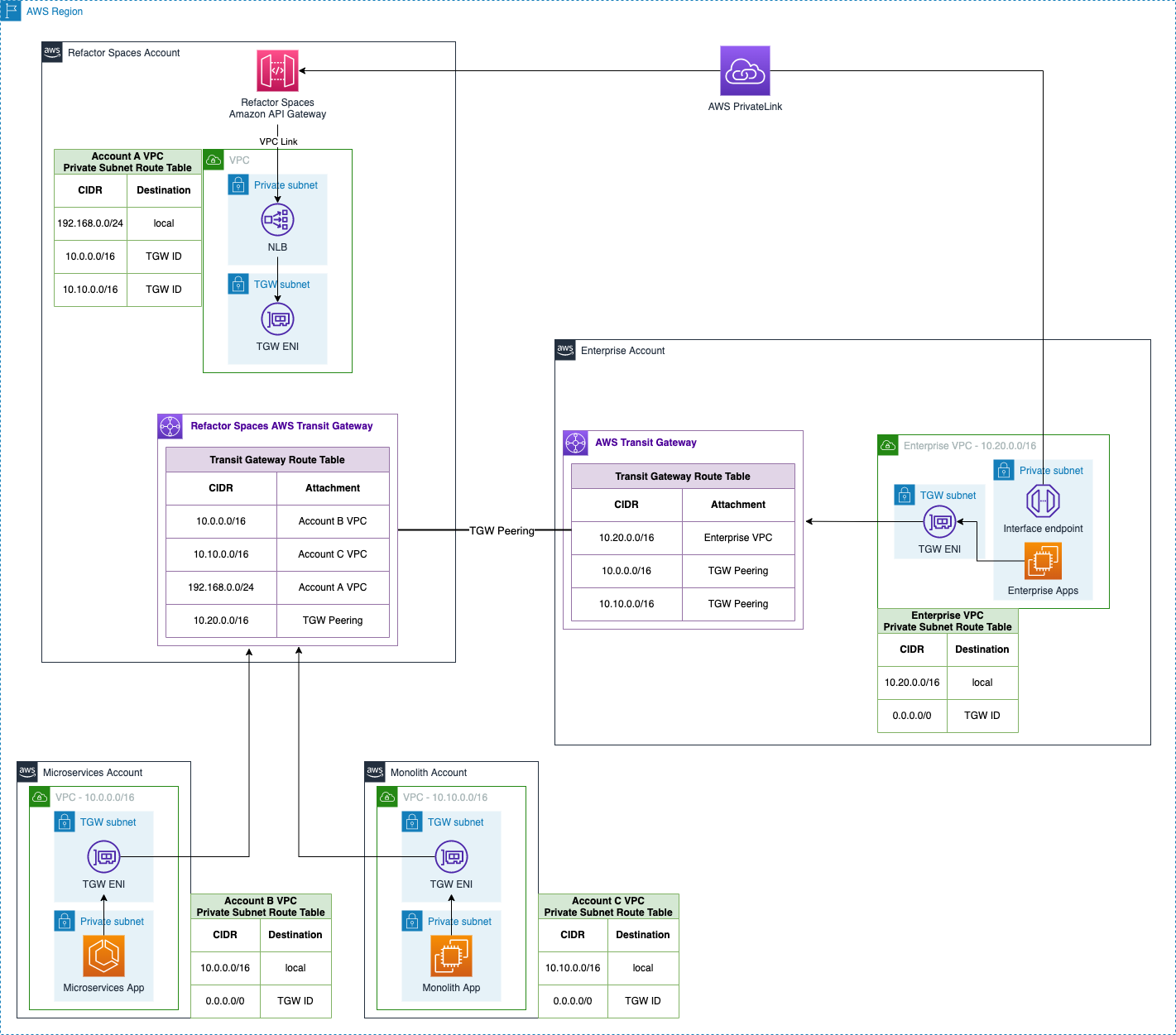
Task: Click the "Enterprise Account" title text
Action: point(623,351)
